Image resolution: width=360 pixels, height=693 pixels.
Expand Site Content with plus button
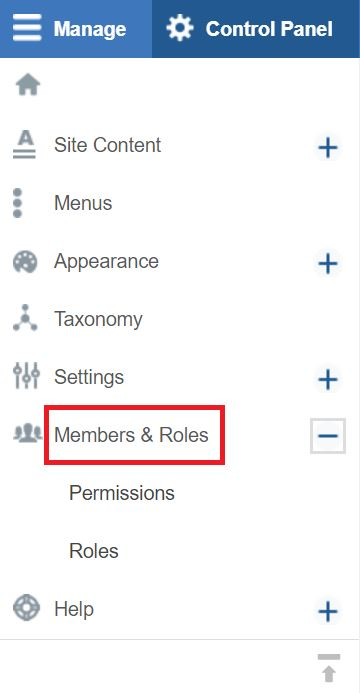328,148
